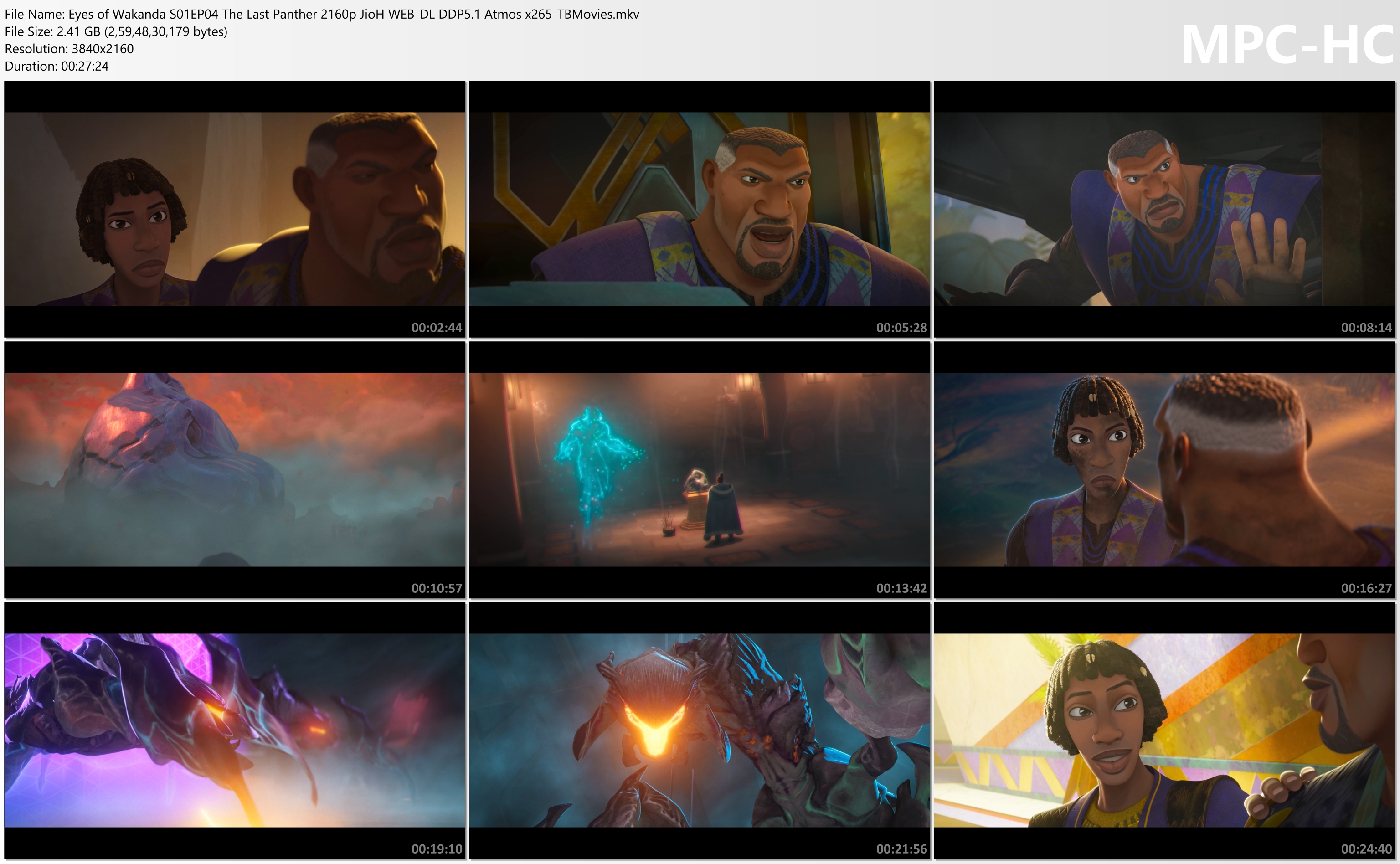Click the 00:10:57 timestamp label

[x=437, y=588]
